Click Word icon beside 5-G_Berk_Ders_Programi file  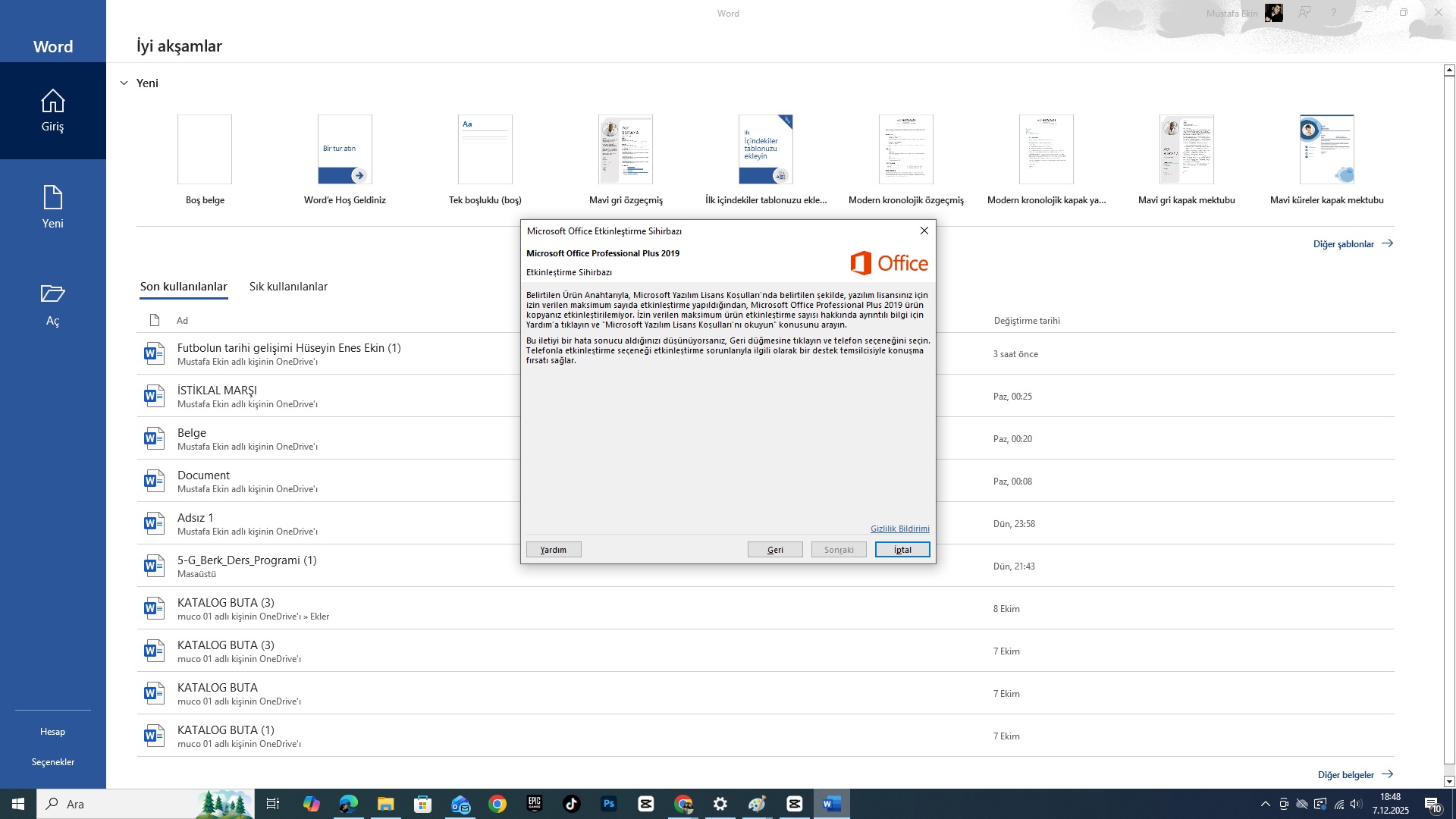[x=154, y=566]
